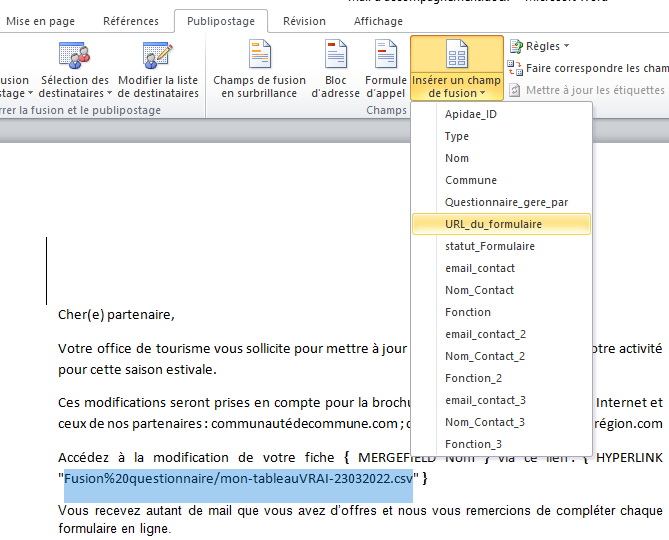Click the HYPERLINK field code word
The image size is (669, 540).
[x=629, y=458]
